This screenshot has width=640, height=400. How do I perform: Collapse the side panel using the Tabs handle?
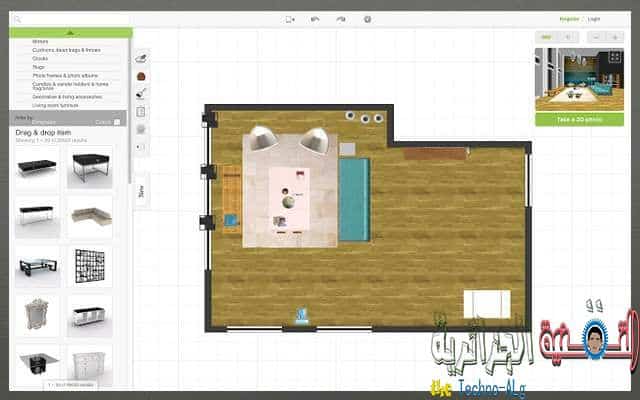point(141,192)
